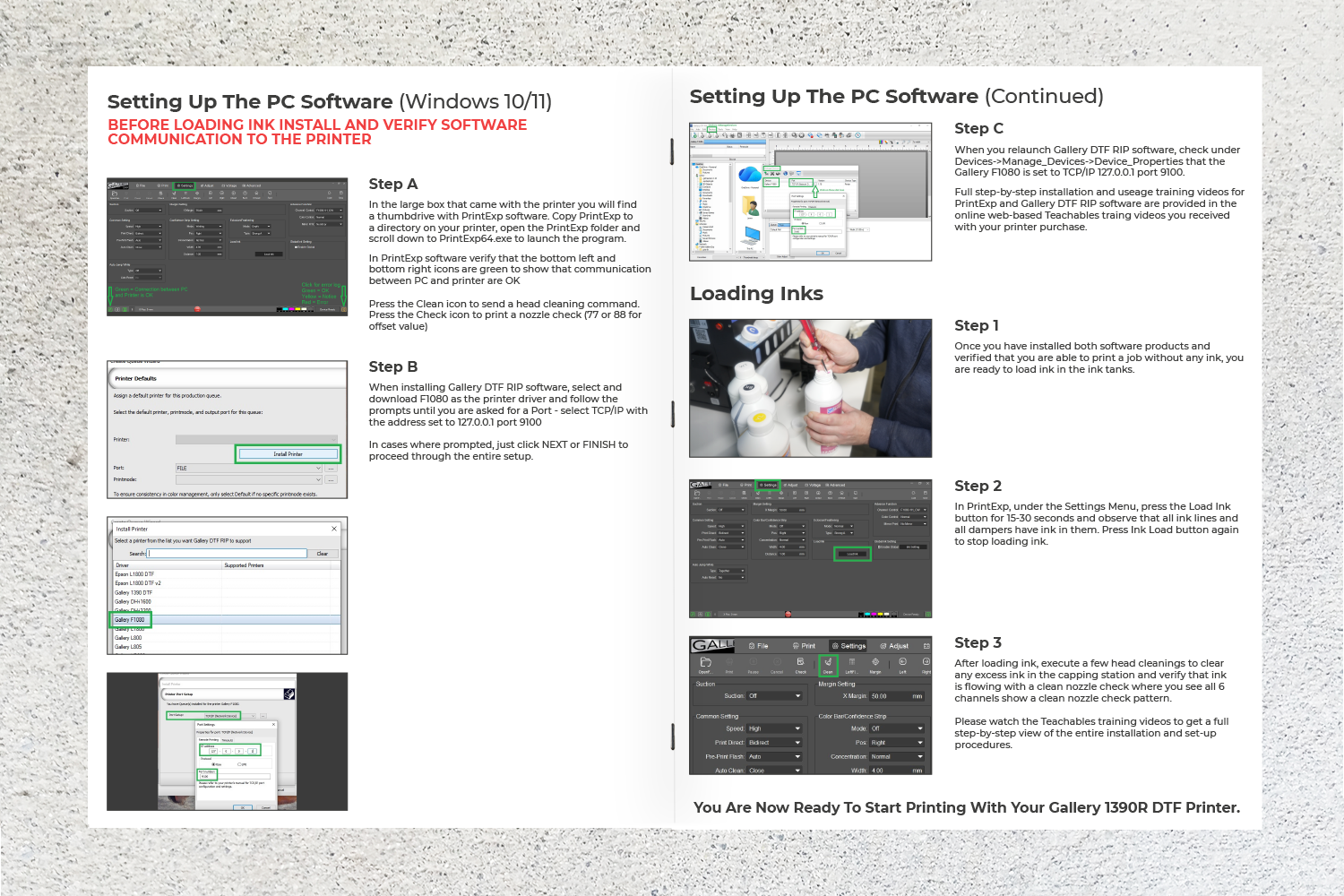
Task: Select the Margin icon in the Settings toolbar
Action: (x=875, y=662)
